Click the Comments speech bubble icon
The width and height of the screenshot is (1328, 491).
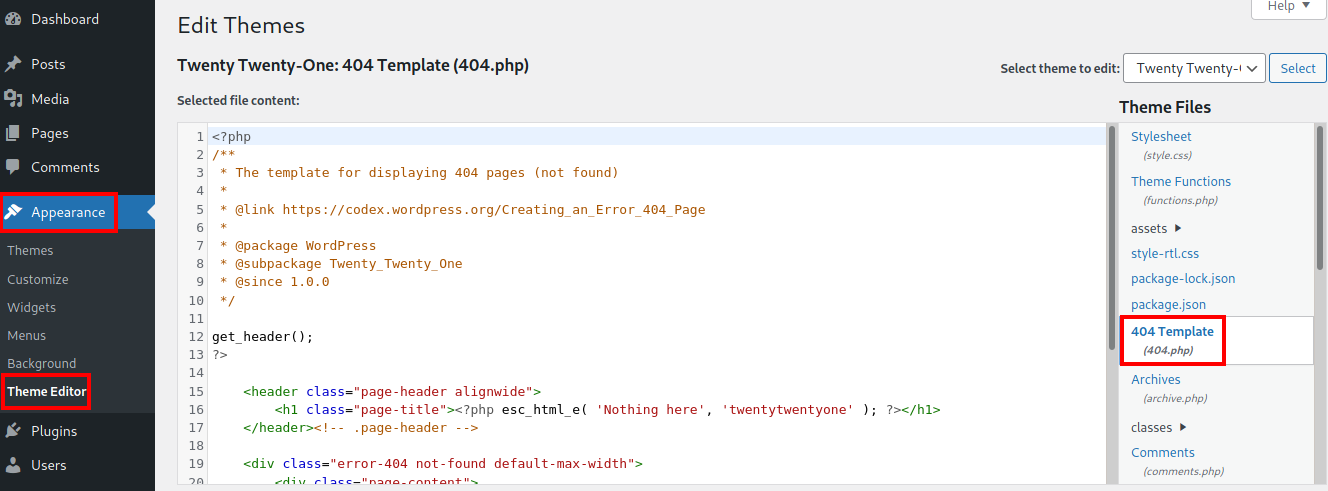(x=13, y=167)
